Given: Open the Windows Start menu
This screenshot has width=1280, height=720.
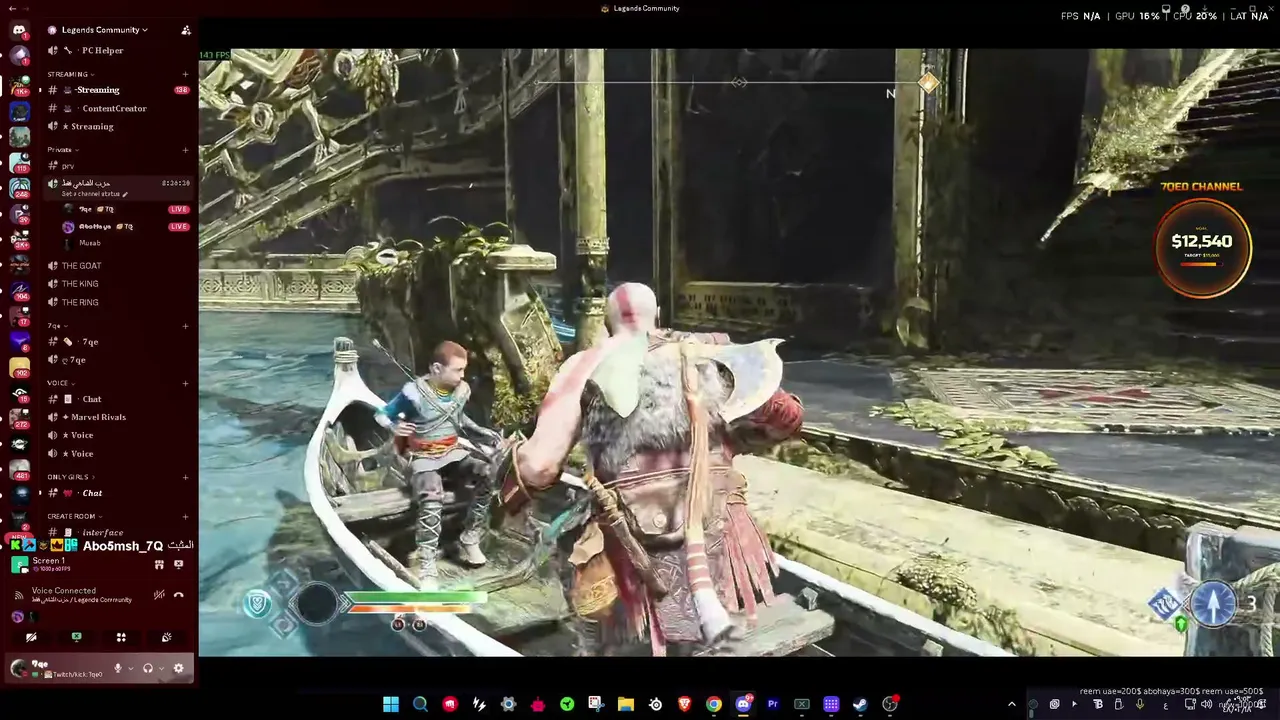Looking at the screenshot, I should pos(391,704).
